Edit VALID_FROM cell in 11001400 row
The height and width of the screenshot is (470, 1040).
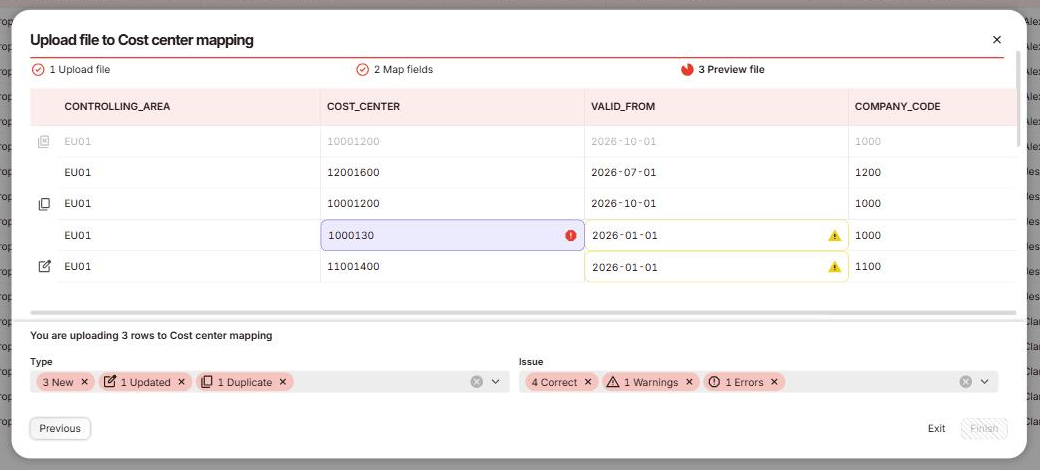tap(716, 266)
